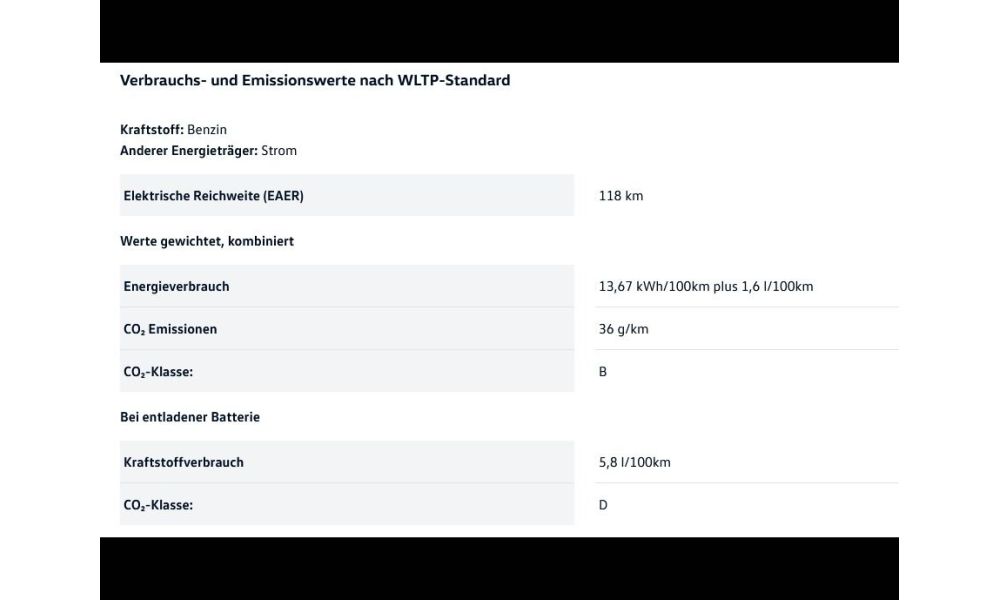This screenshot has height=600, width=1000.
Task: Click the Energieverbrauch row label
Action: (176, 286)
